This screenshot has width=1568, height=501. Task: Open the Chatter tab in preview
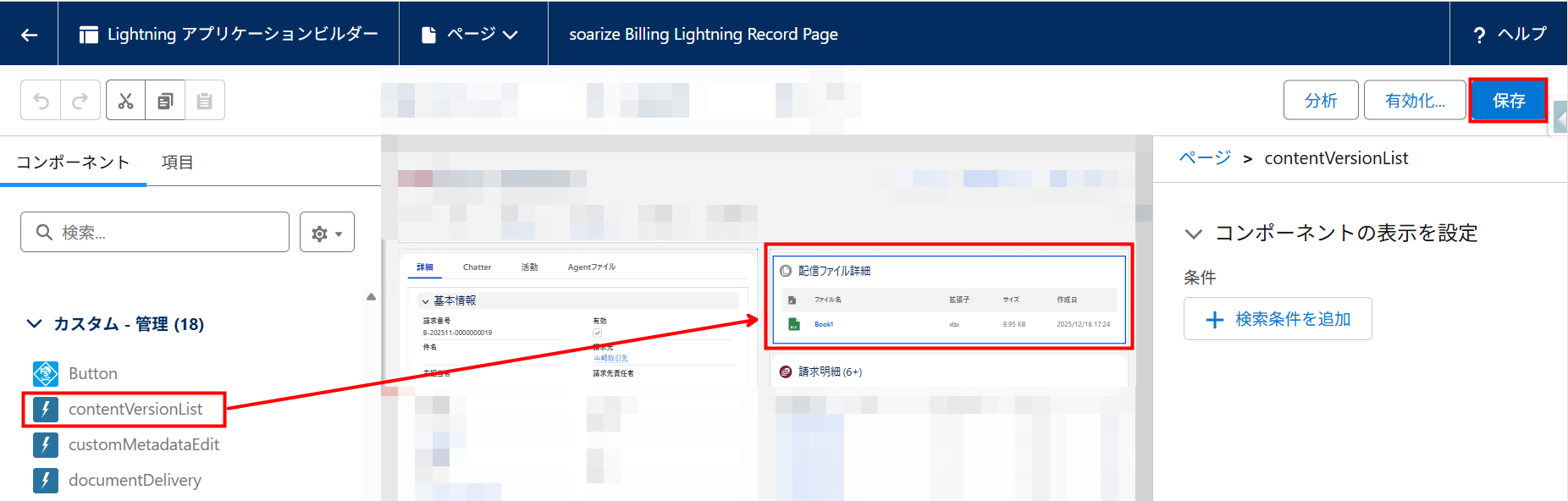(x=477, y=267)
